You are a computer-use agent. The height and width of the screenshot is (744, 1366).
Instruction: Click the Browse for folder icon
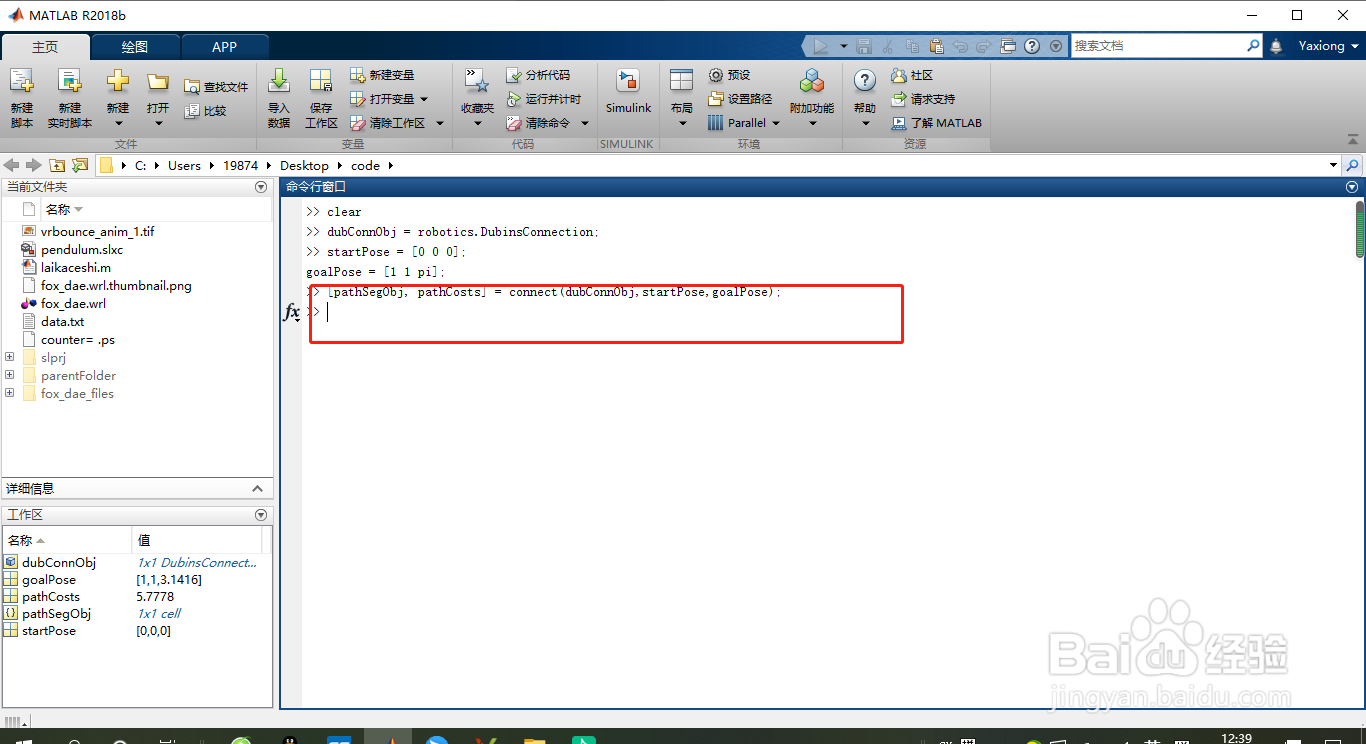(x=79, y=165)
